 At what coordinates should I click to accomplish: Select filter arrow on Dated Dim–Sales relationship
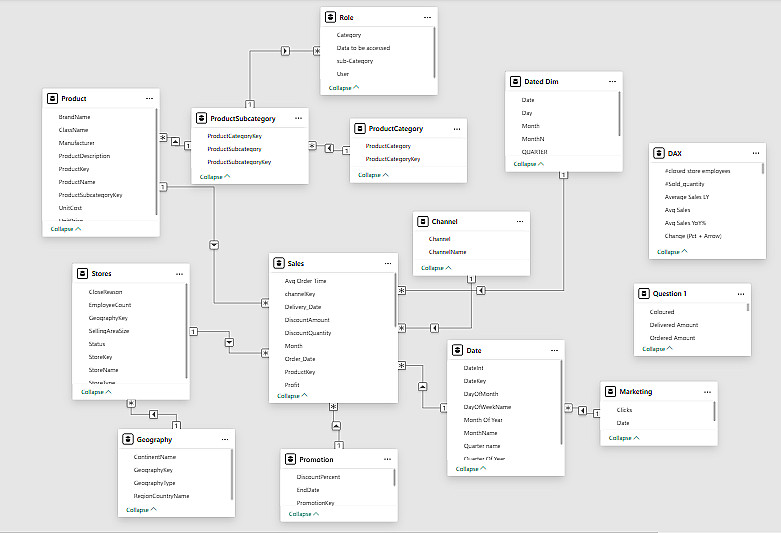(481, 290)
